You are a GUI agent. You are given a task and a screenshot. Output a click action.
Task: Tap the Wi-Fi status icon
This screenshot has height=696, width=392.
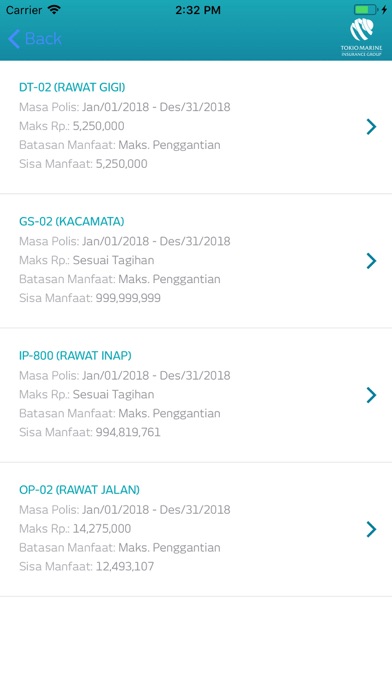click(x=54, y=10)
